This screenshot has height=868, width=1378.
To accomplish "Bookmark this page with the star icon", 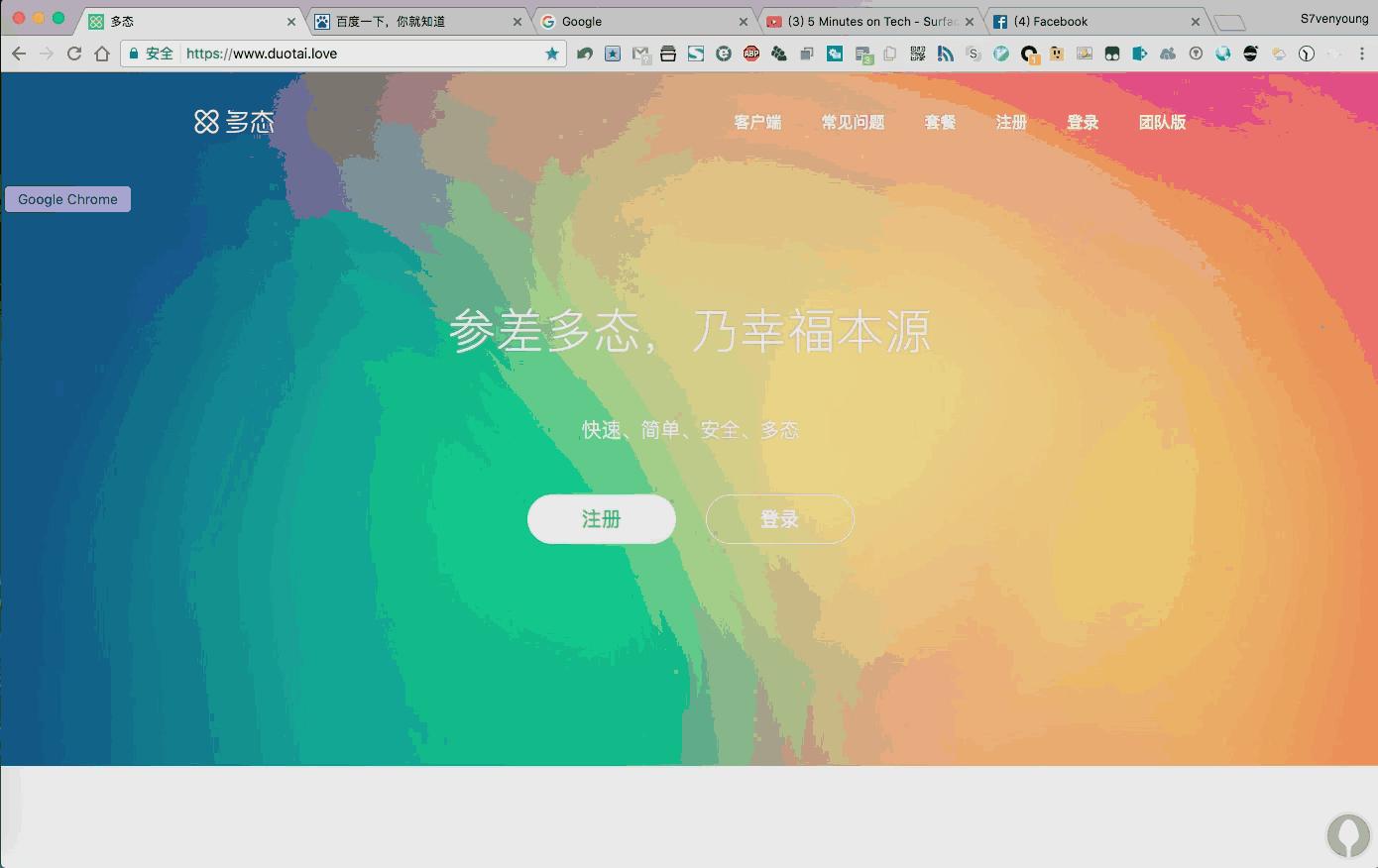I will point(552,54).
